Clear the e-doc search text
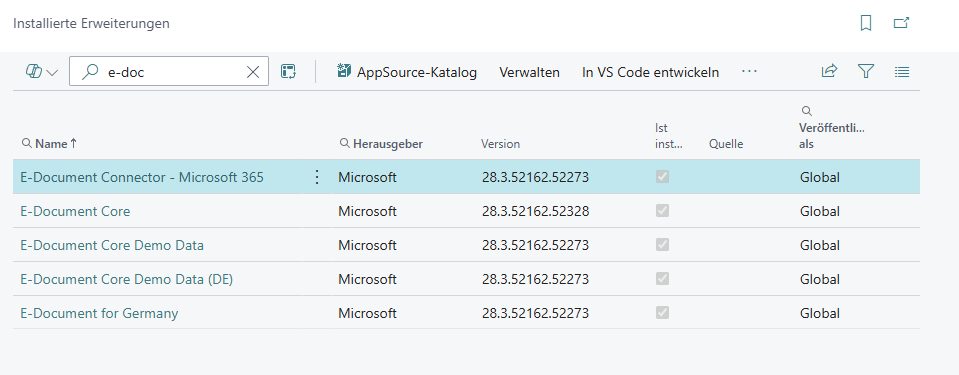Screen dimensions: 959x375 pyautogui.click(x=253, y=72)
